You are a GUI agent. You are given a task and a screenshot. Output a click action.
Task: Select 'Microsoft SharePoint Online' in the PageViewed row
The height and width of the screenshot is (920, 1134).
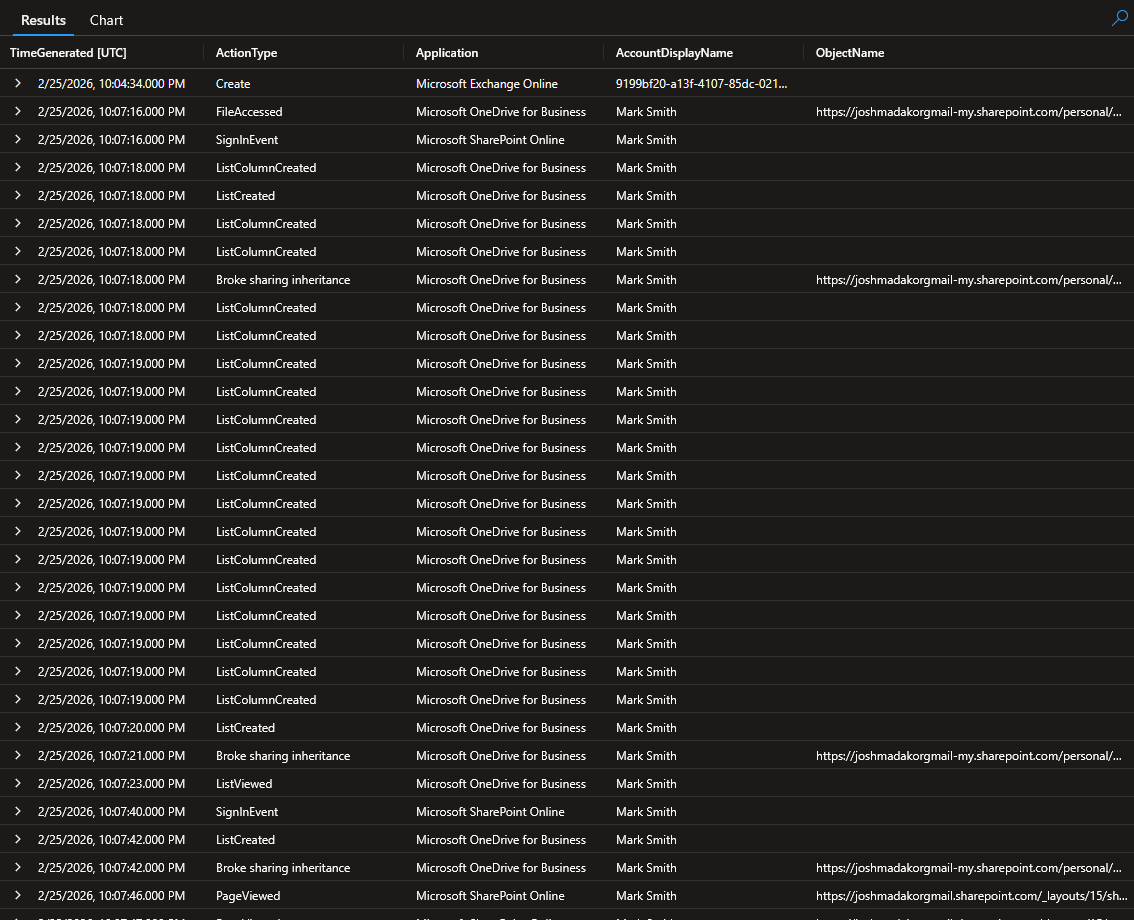click(490, 895)
